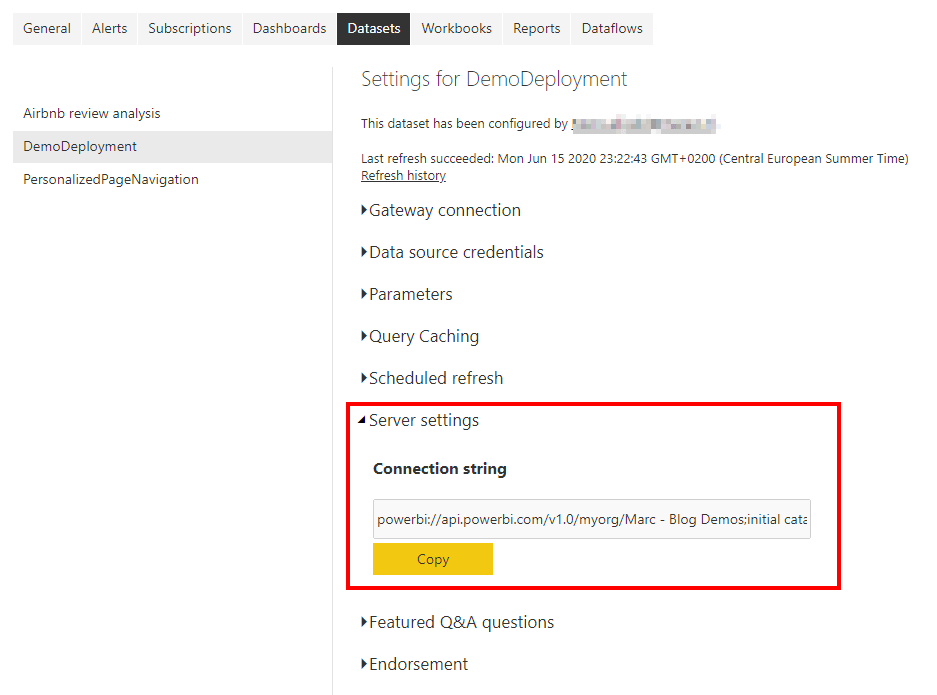Open the Workbooks tab
Screen dimensions: 937x695
(x=456, y=28)
